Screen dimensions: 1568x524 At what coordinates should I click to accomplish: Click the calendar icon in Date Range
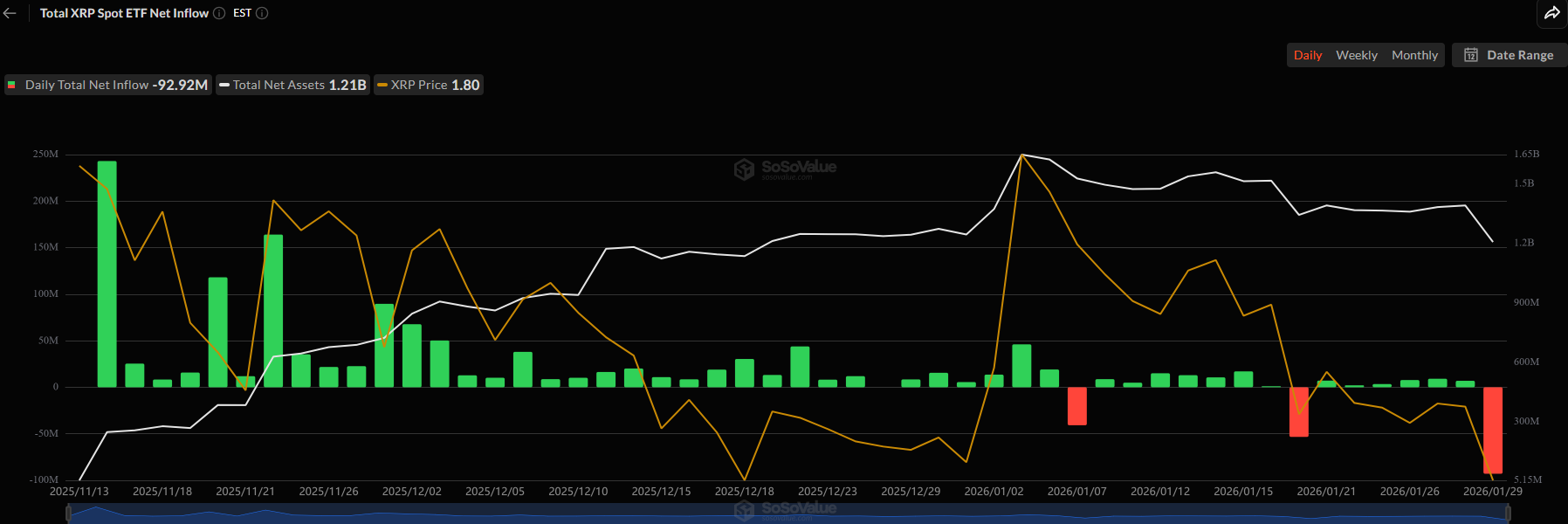pos(1471,55)
